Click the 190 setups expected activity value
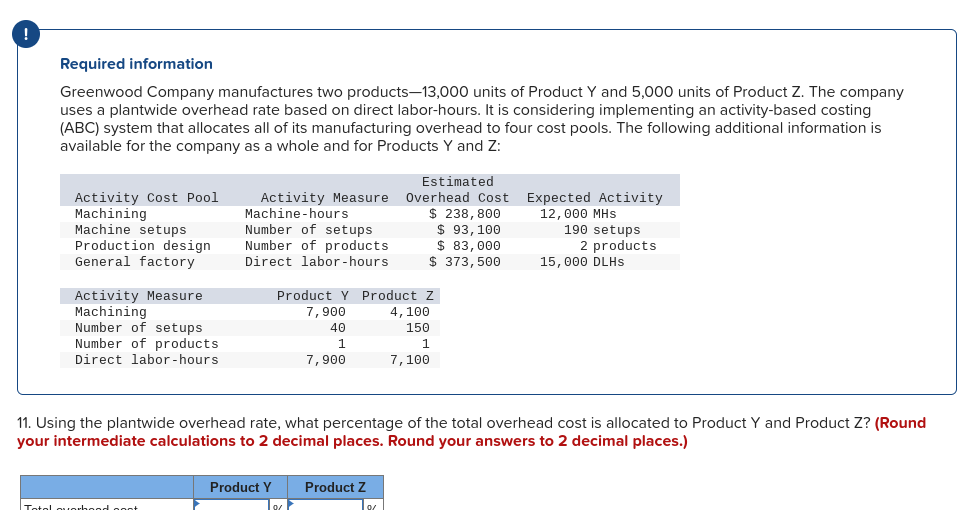The image size is (961, 510). pos(602,230)
